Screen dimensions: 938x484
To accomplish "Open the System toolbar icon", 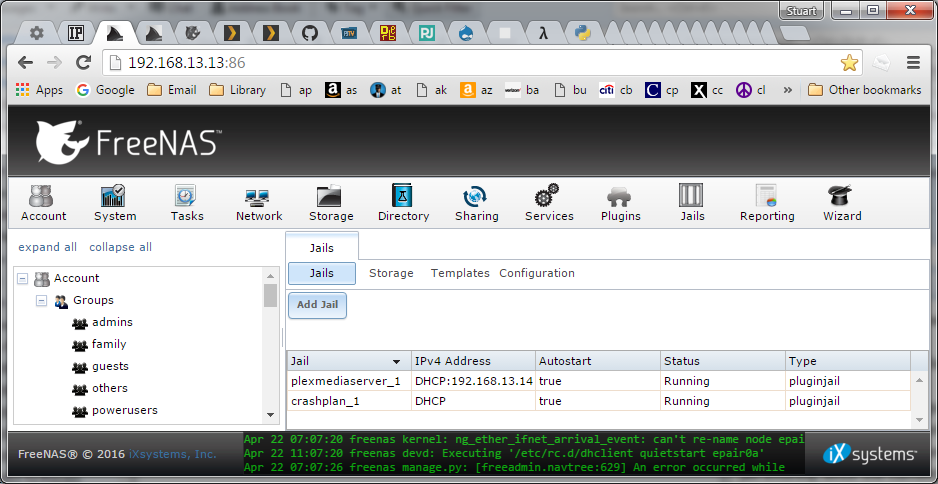I will [115, 203].
